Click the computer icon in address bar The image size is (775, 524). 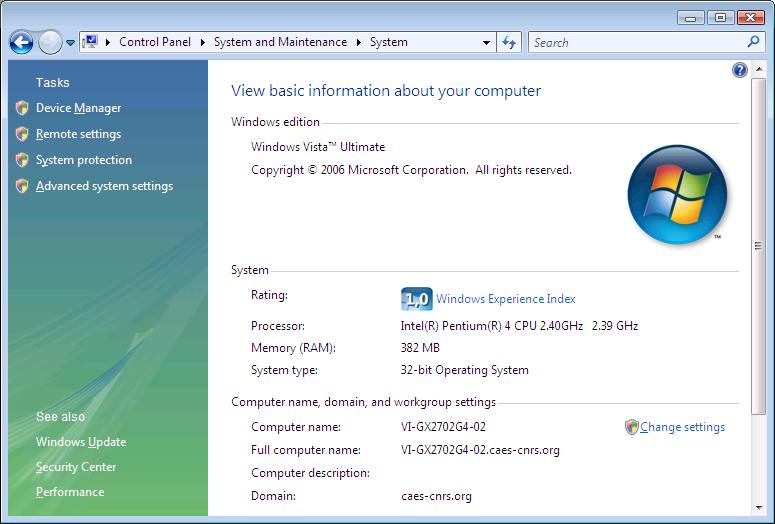(90, 42)
